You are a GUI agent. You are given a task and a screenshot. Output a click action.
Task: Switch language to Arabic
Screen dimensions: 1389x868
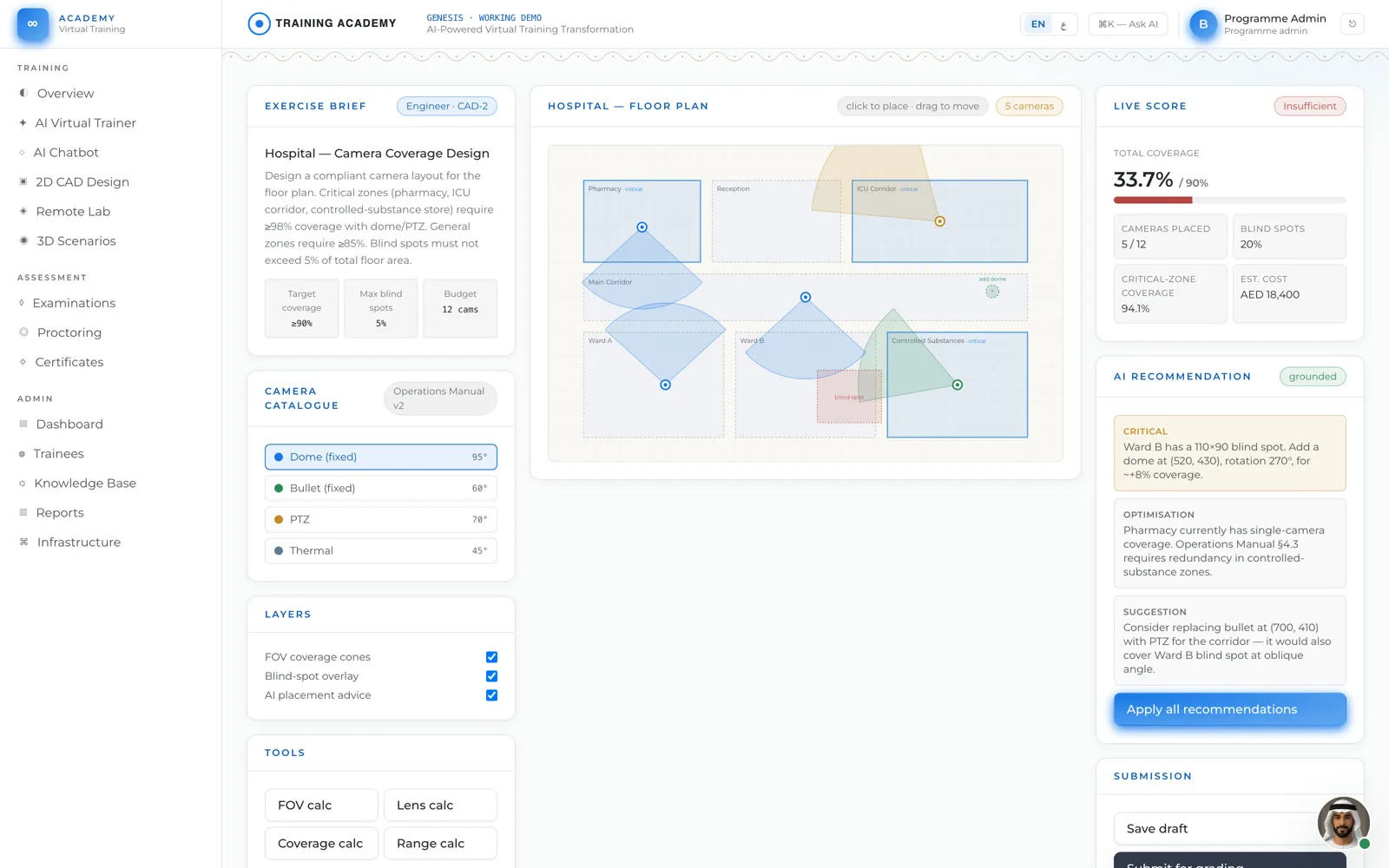click(x=1063, y=24)
